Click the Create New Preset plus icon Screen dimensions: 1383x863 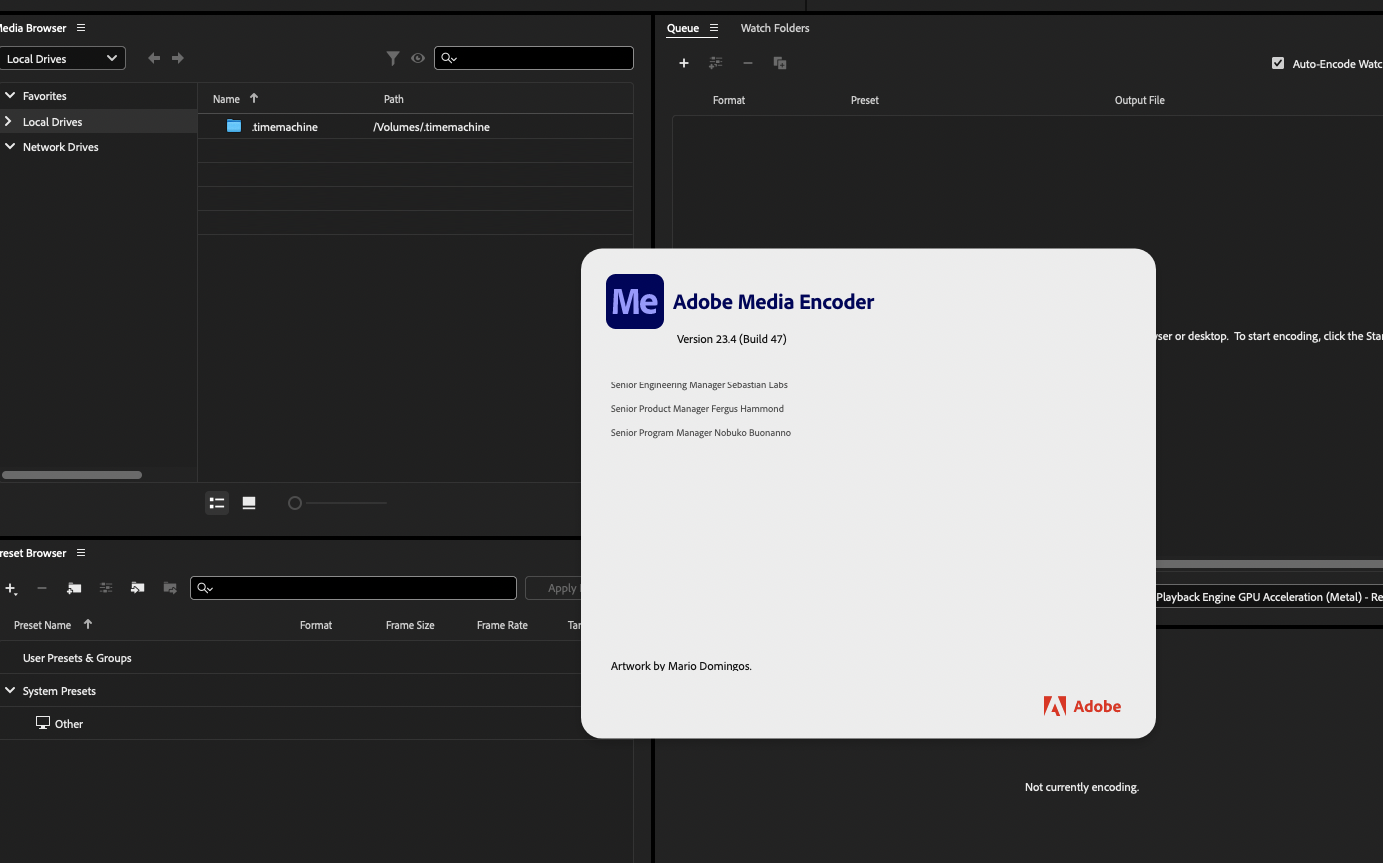[x=11, y=588]
